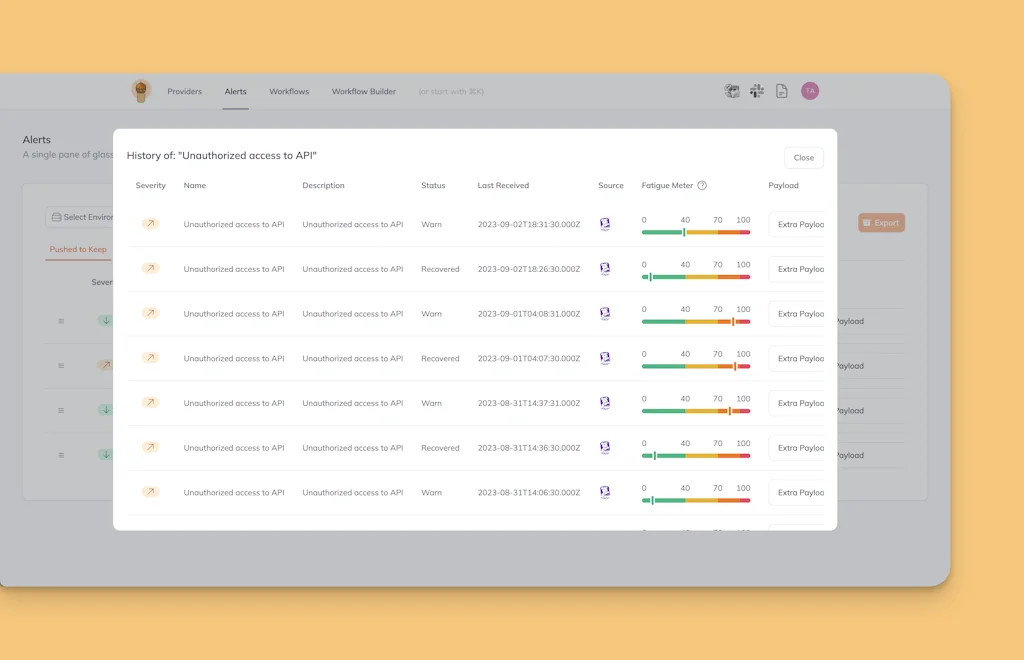Open the documentation file icon
The width and height of the screenshot is (1024, 660).
click(782, 91)
